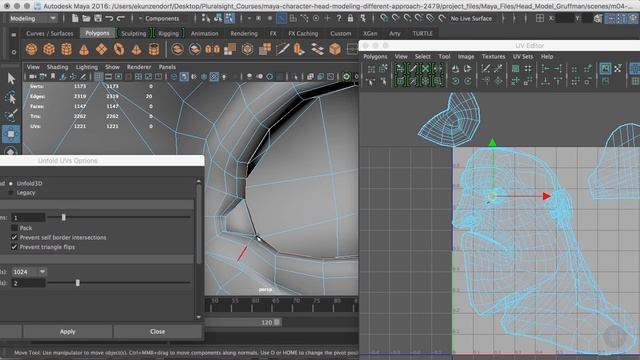Open the Help menu in UV Editor

click(547, 56)
